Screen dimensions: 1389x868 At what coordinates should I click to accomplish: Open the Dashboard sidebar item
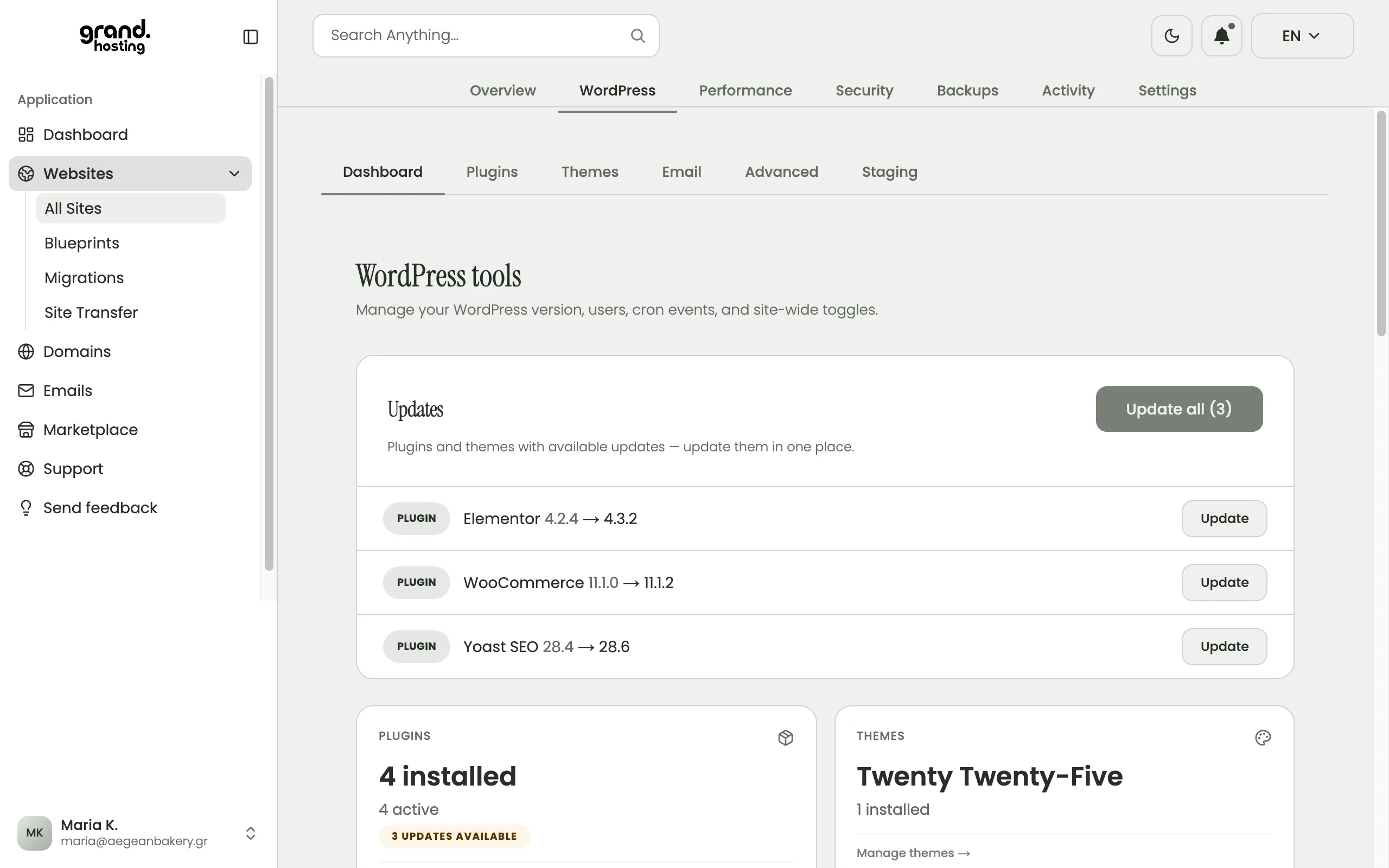click(x=130, y=135)
